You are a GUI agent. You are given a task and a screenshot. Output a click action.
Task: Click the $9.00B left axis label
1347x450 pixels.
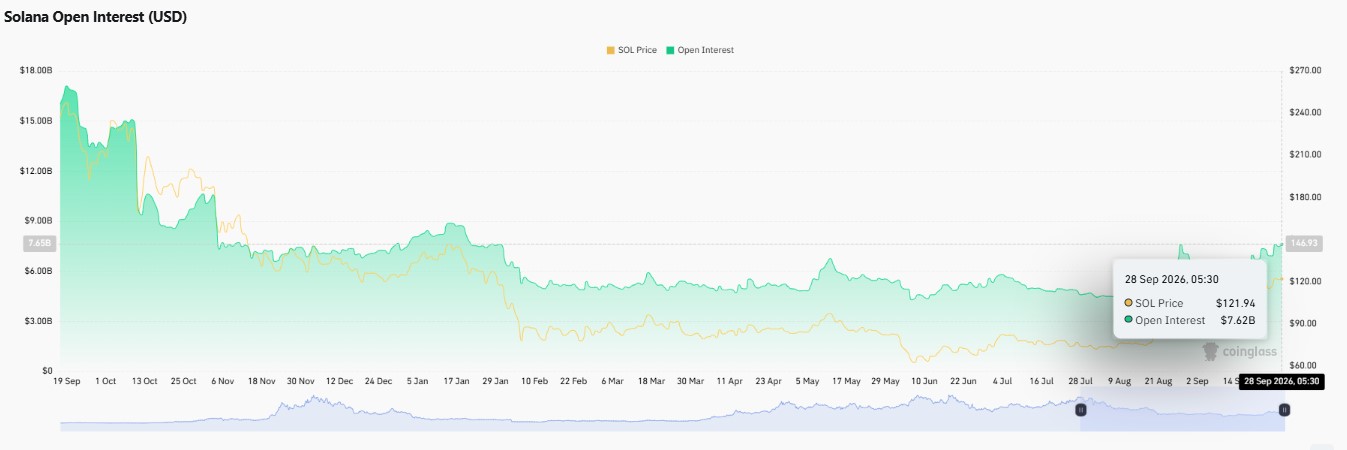[38, 220]
